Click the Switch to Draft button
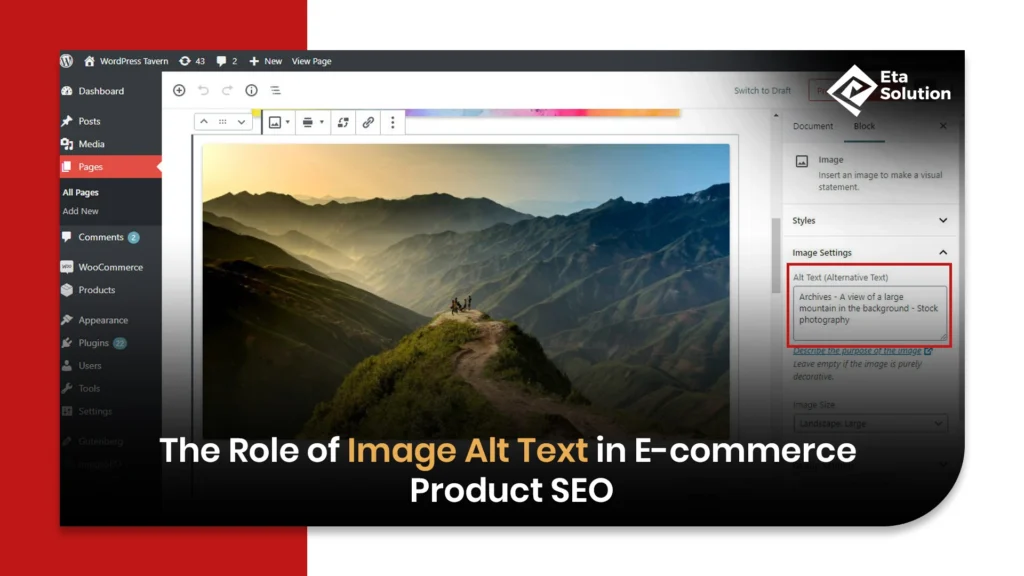The image size is (1024, 576). click(x=762, y=90)
